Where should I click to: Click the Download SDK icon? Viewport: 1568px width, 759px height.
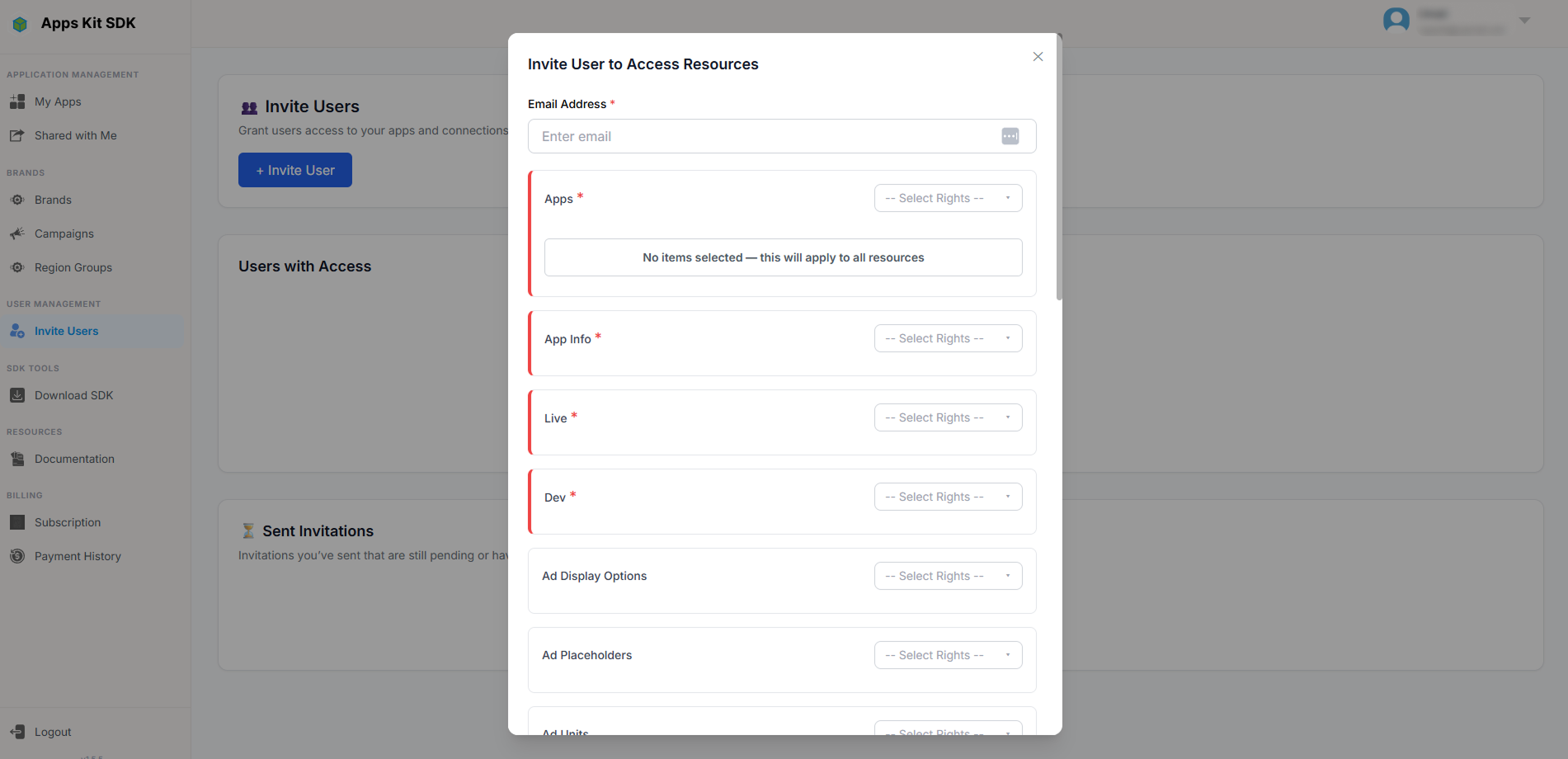pos(17,395)
